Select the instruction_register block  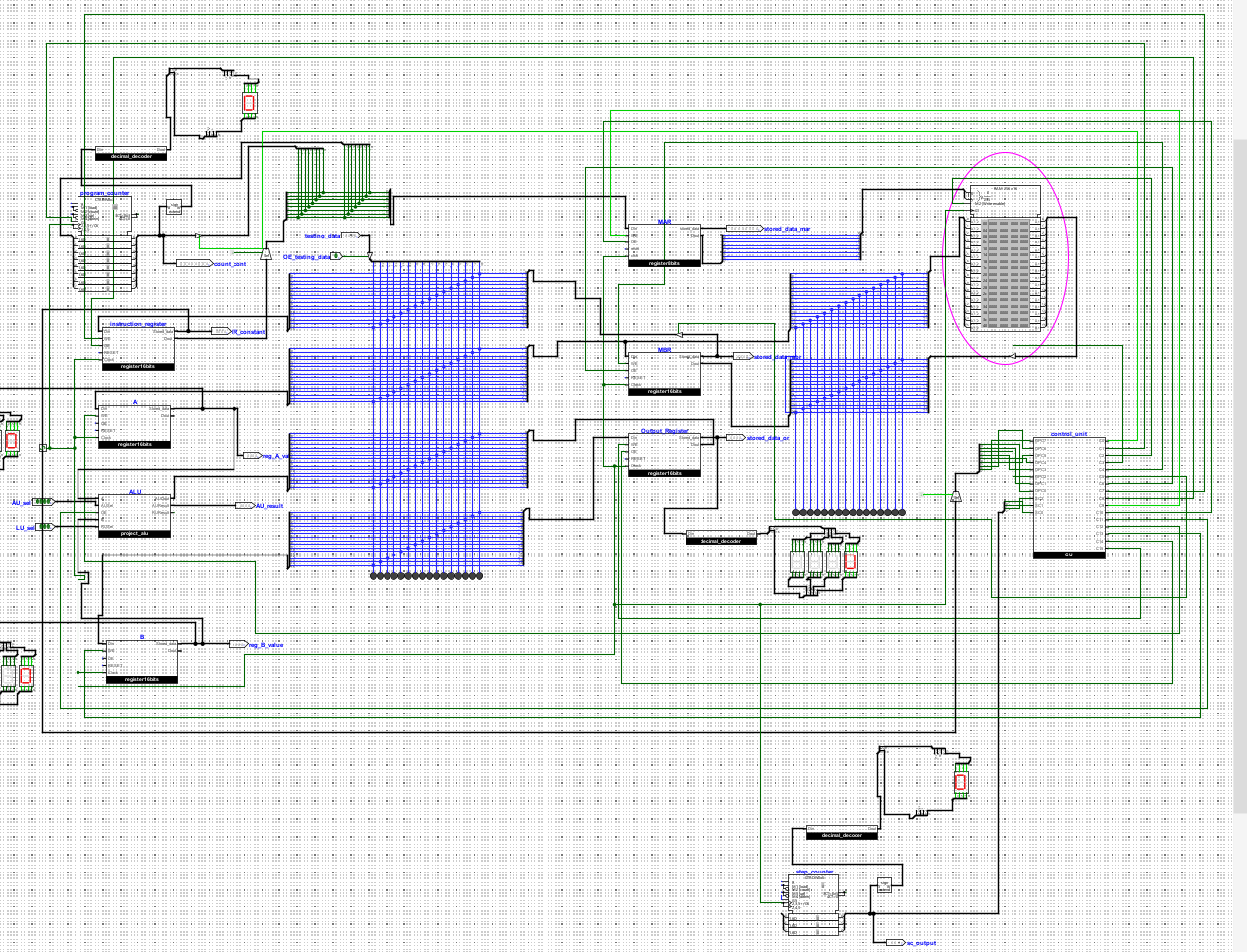pos(138,348)
